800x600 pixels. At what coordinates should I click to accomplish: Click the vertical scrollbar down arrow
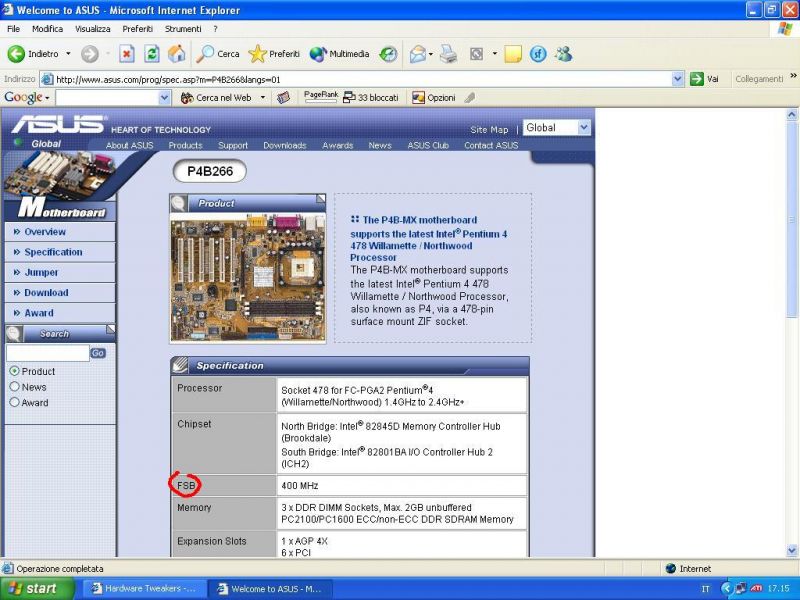792,551
